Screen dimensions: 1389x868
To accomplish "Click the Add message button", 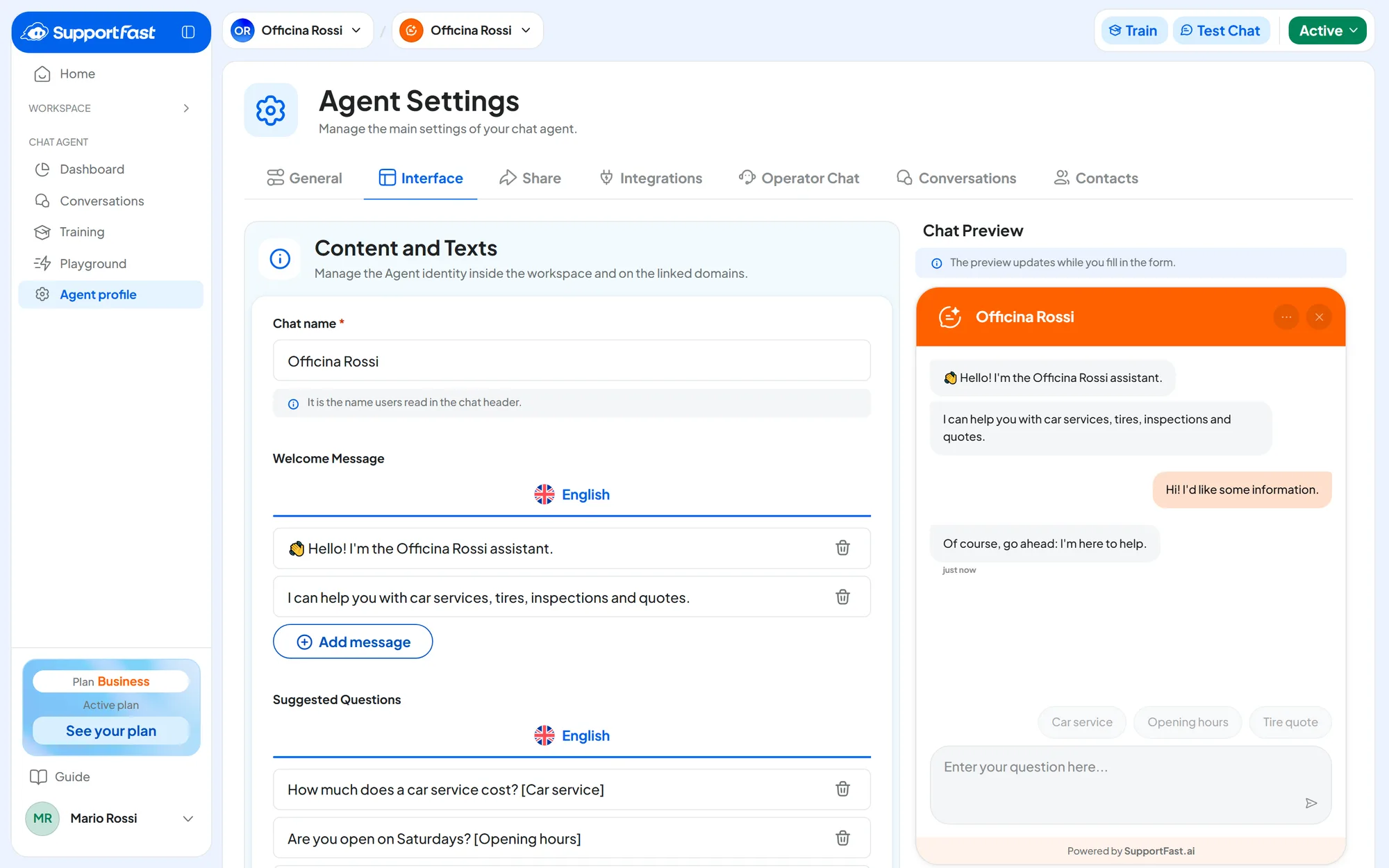I will [x=353, y=642].
